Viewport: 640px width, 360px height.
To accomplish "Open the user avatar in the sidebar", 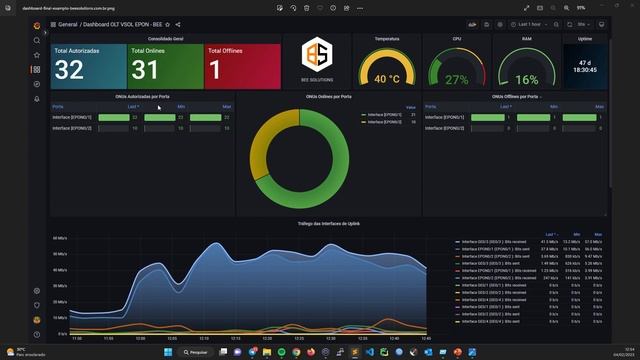I will (37, 320).
